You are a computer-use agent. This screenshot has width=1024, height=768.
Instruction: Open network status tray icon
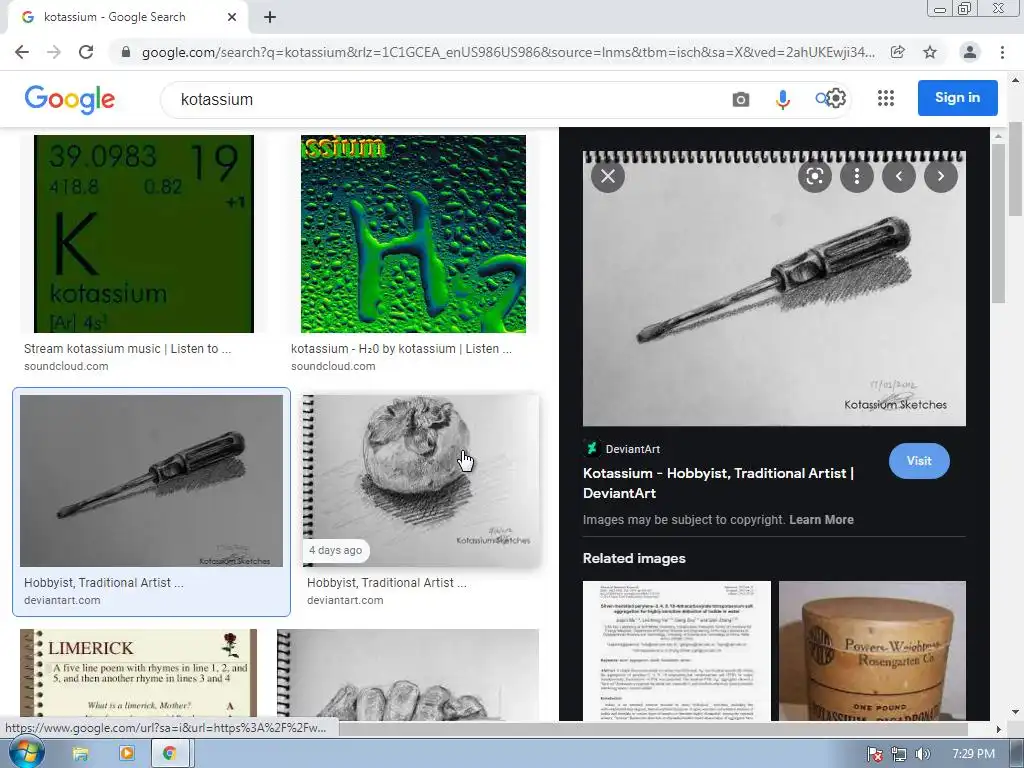899,754
